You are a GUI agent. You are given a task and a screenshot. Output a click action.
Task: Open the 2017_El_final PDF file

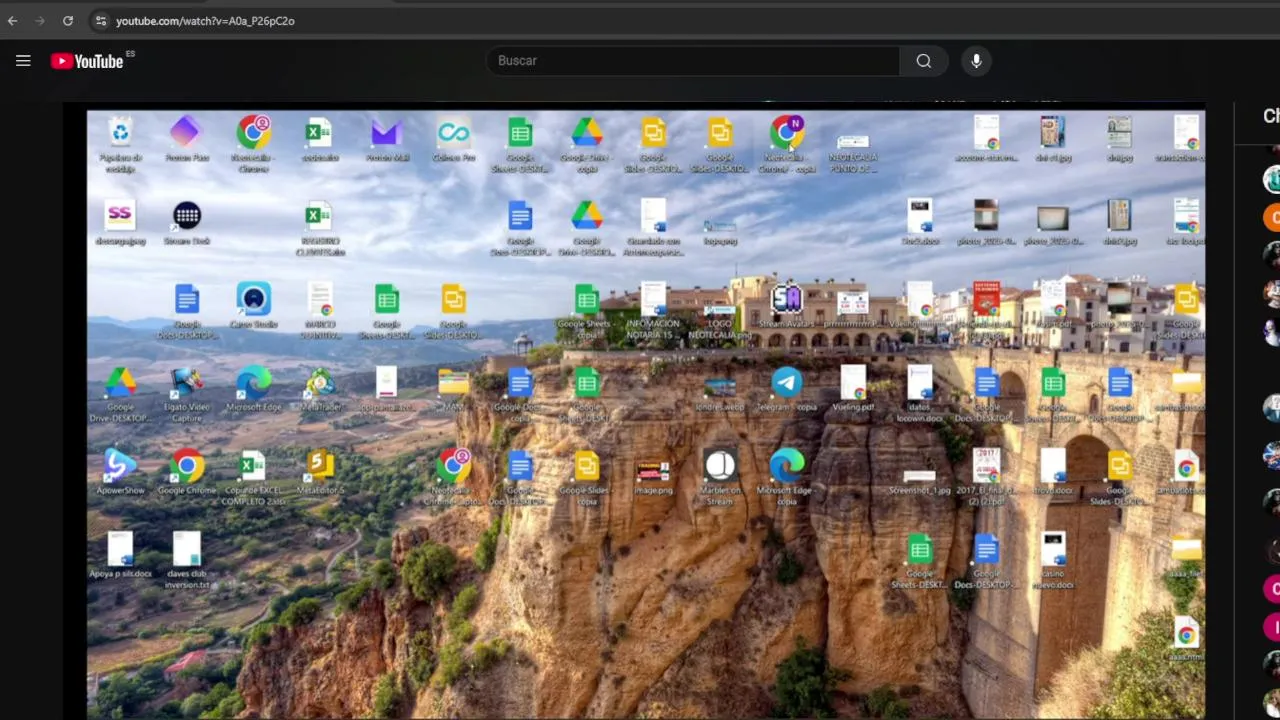986,477
